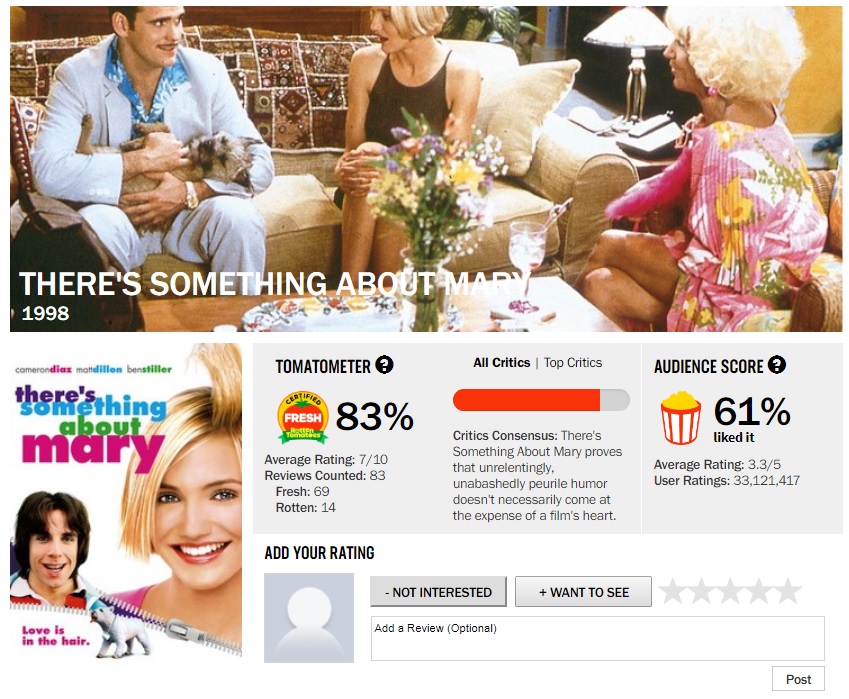Click the red Tomatometer score bar

541,400
